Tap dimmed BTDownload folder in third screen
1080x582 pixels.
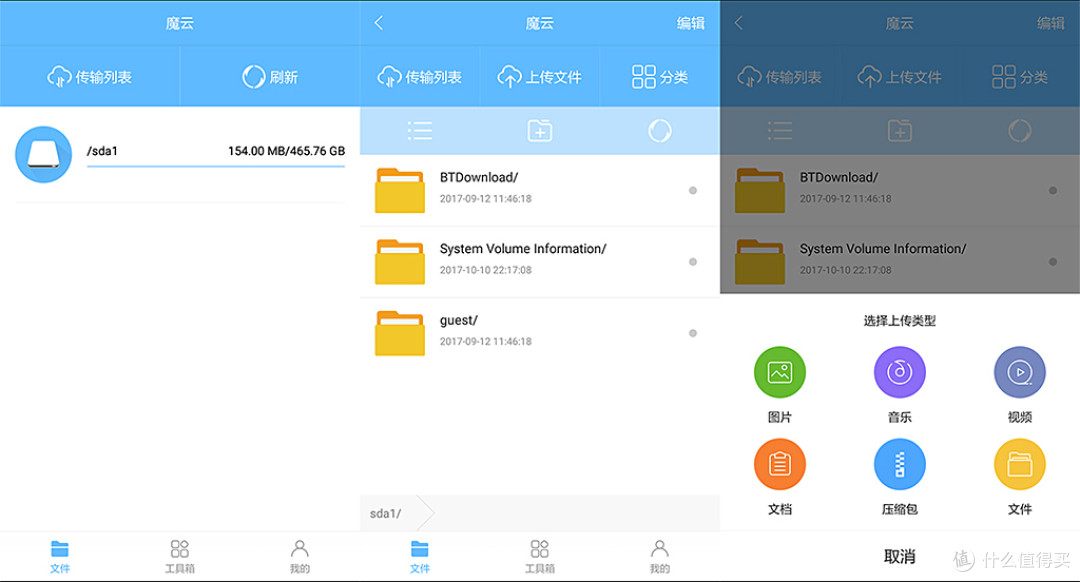[x=760, y=190]
